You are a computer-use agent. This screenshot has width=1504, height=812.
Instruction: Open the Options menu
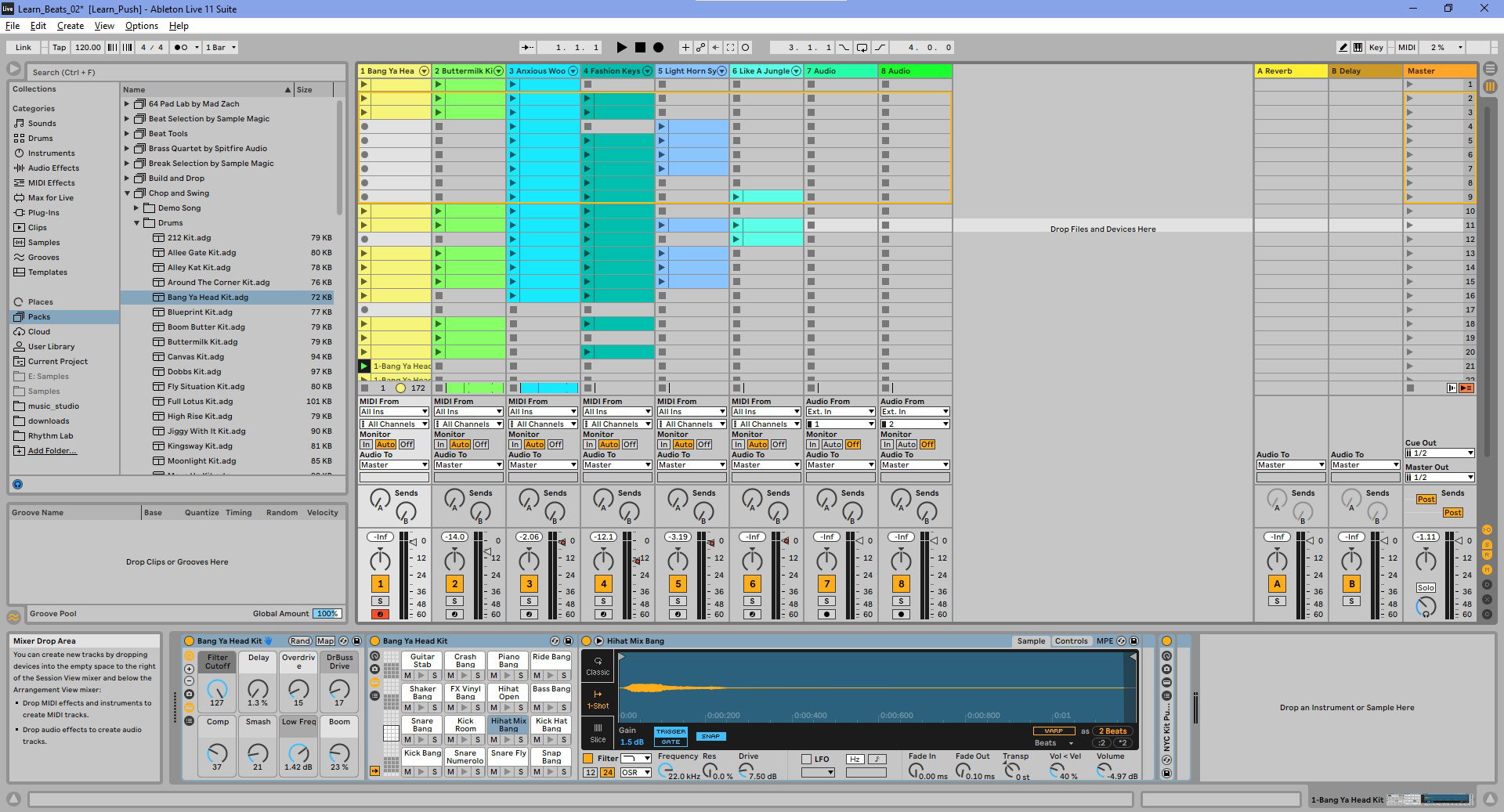142,26
